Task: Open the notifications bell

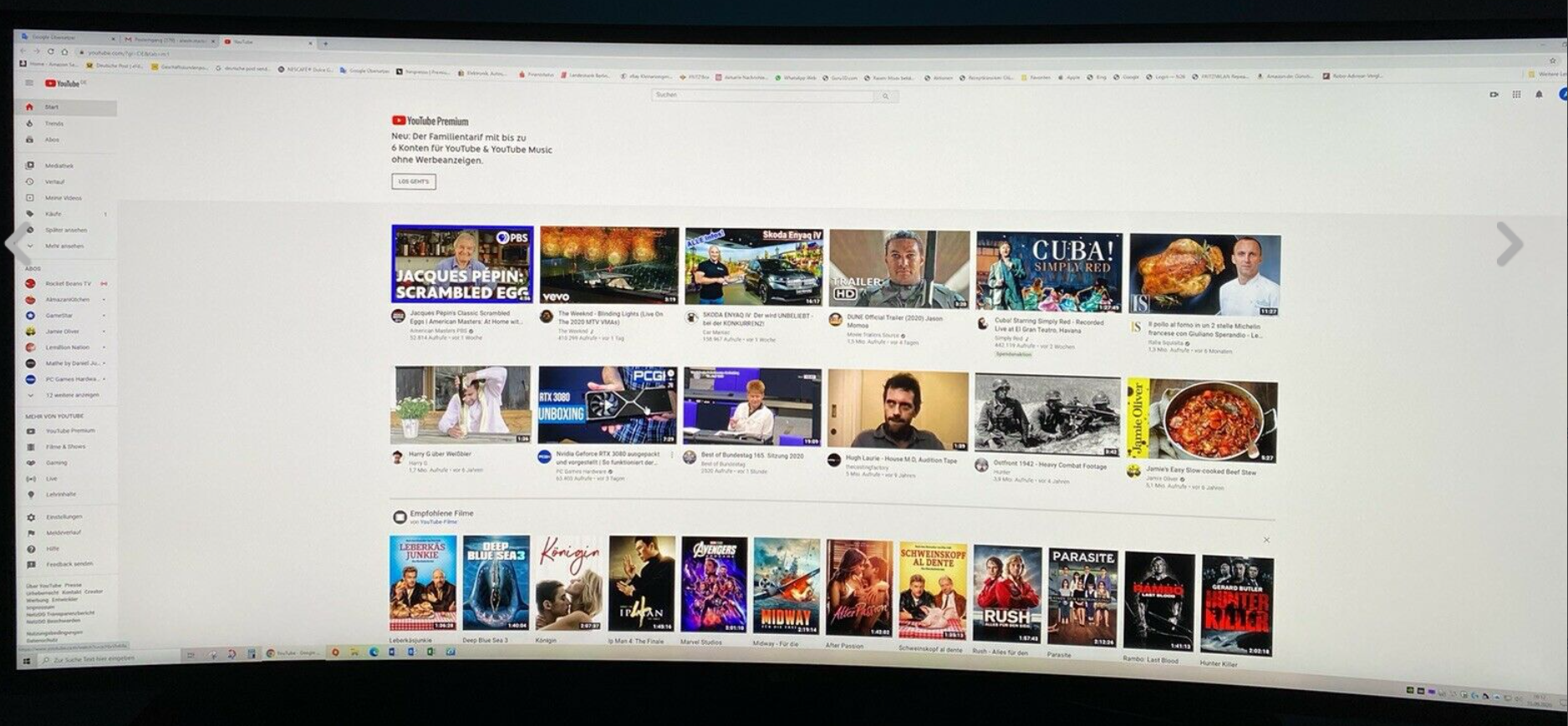Action: [x=1539, y=94]
